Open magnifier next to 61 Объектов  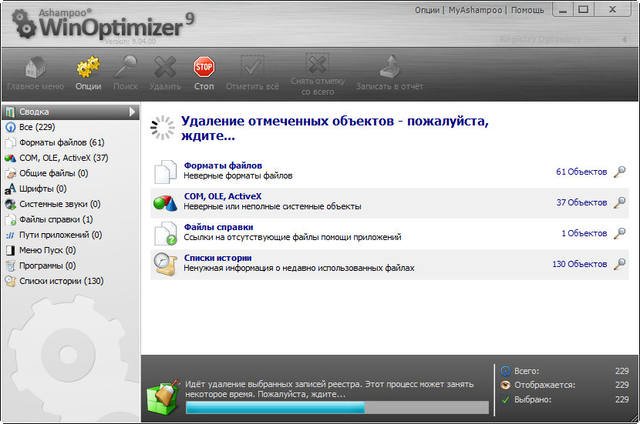click(620, 171)
